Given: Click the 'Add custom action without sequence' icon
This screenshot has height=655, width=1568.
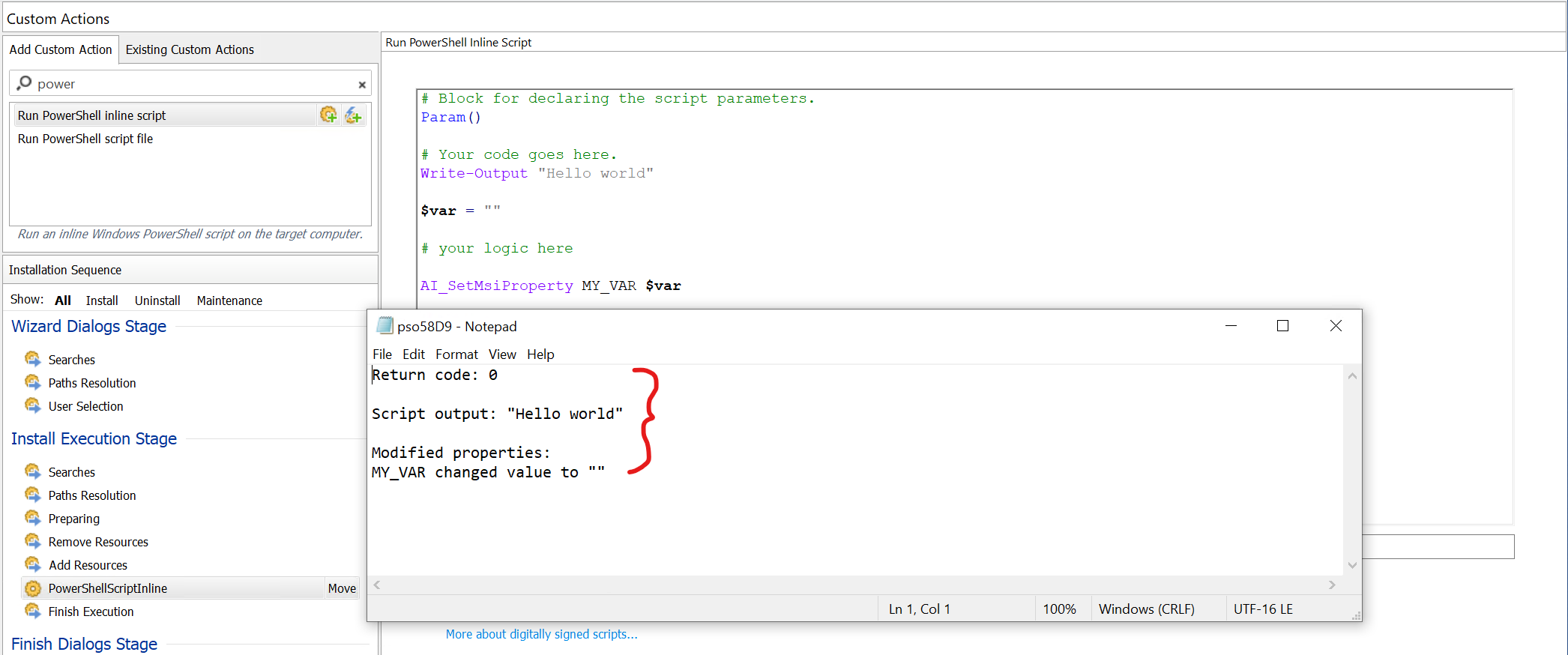Looking at the screenshot, I should tap(353, 115).
